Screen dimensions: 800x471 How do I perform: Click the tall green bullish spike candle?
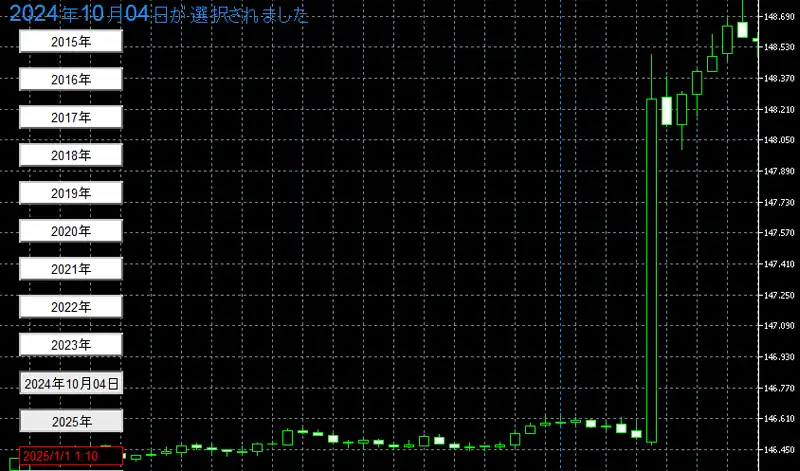tap(652, 270)
